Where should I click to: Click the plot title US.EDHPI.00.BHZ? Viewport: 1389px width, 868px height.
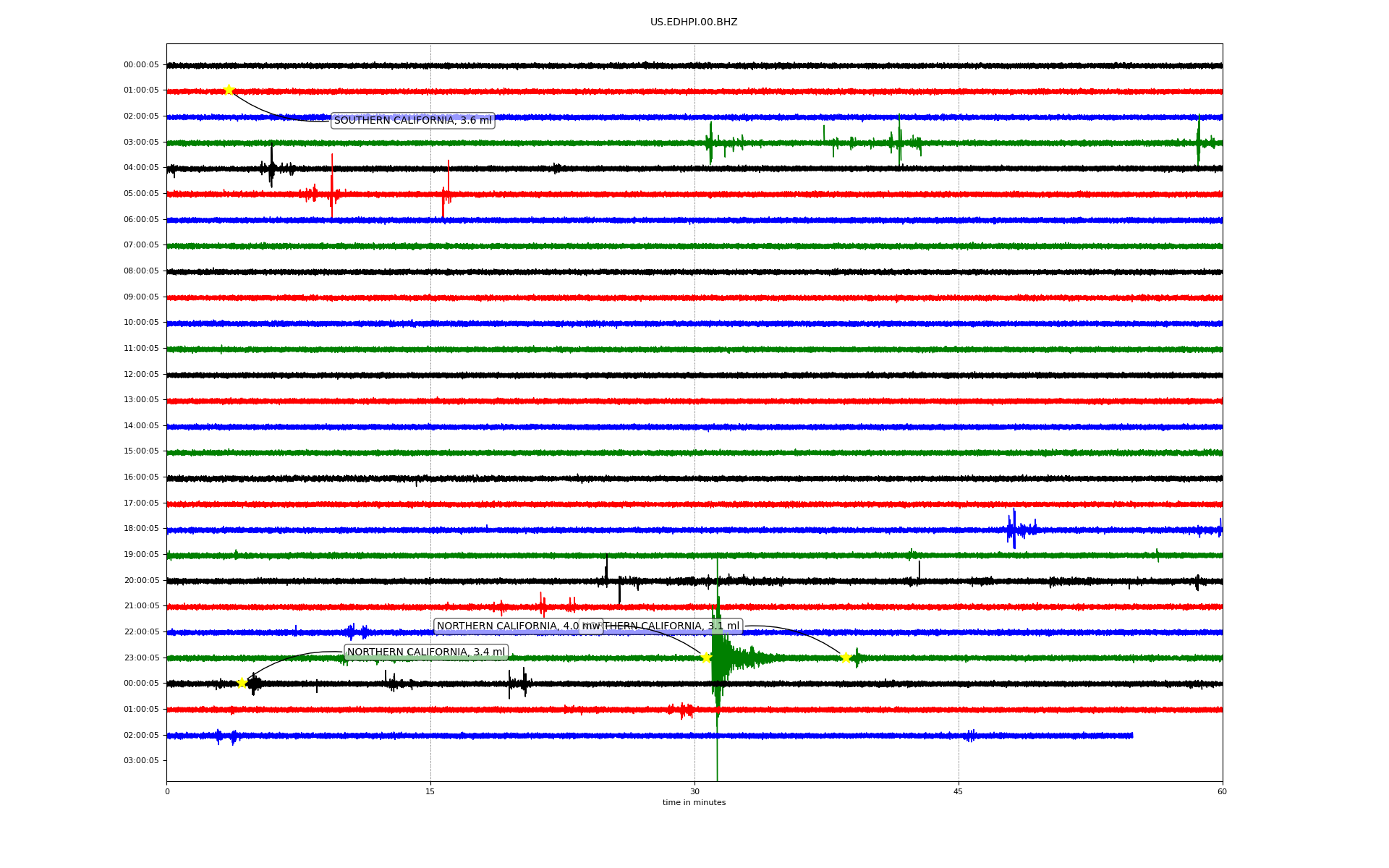click(x=693, y=22)
